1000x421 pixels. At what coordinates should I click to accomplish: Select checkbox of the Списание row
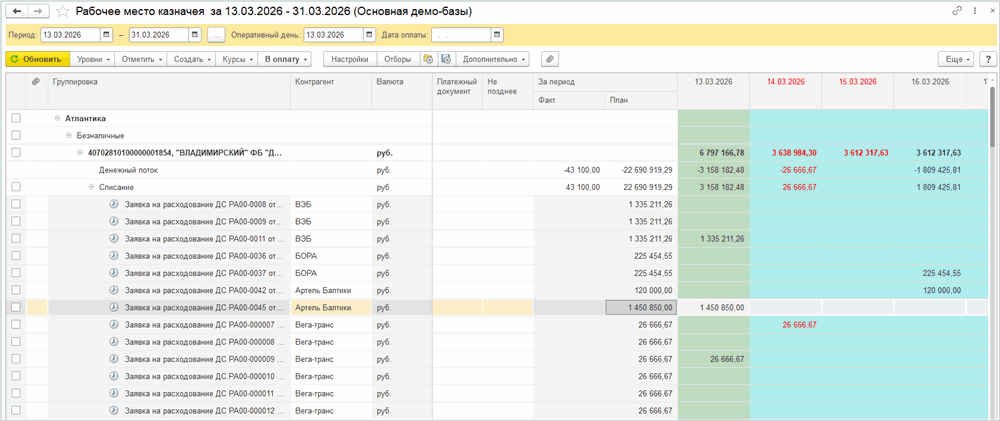[15, 187]
